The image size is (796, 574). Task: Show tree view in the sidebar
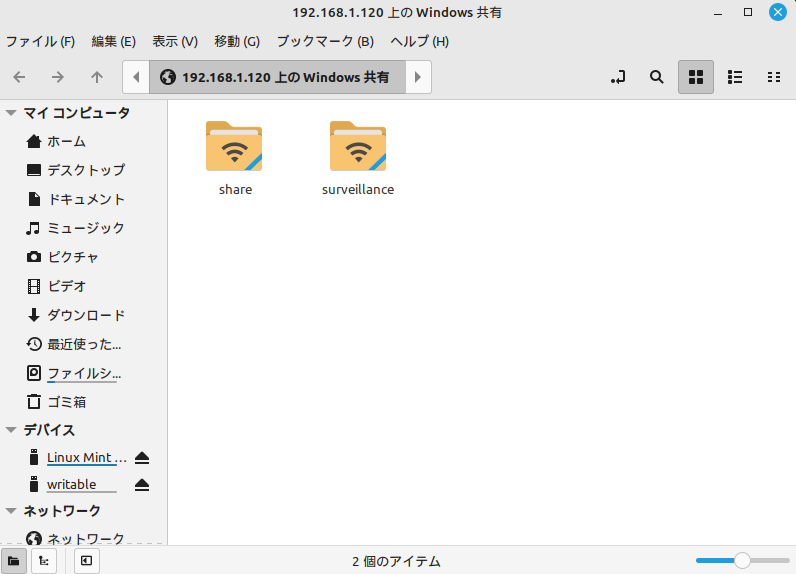coord(44,561)
